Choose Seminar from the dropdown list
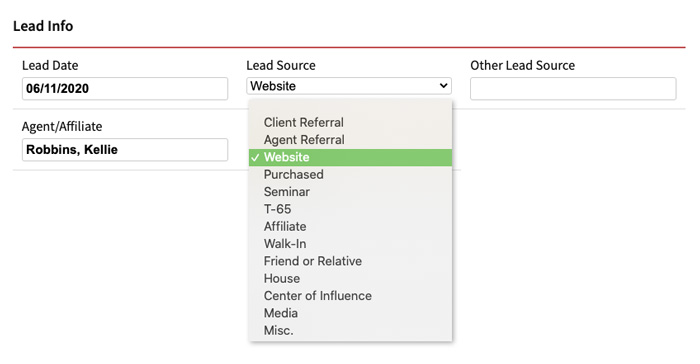 tap(350, 192)
